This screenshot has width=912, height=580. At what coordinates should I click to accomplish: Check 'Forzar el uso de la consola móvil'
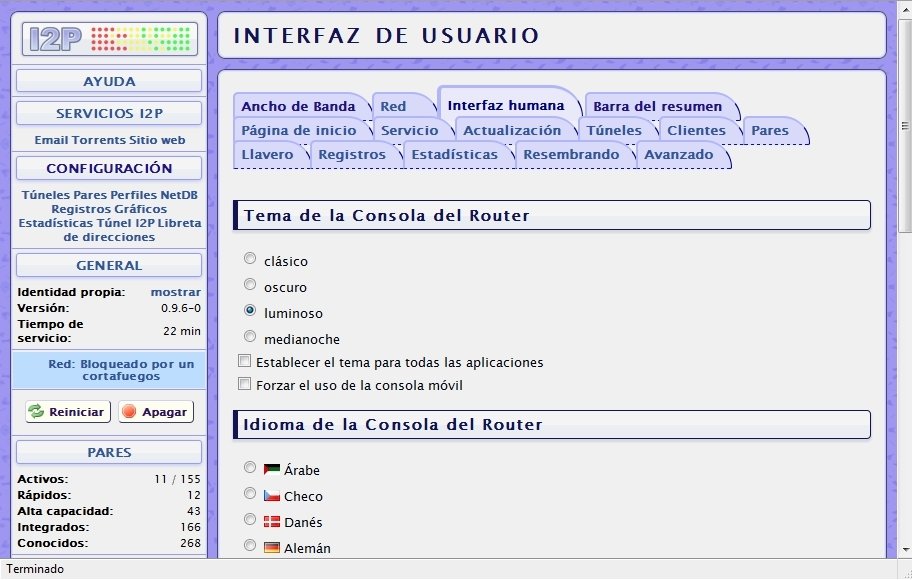245,384
